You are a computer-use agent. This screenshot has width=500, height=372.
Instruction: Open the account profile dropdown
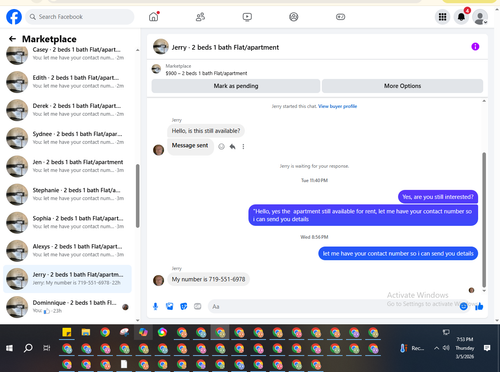[x=480, y=17]
